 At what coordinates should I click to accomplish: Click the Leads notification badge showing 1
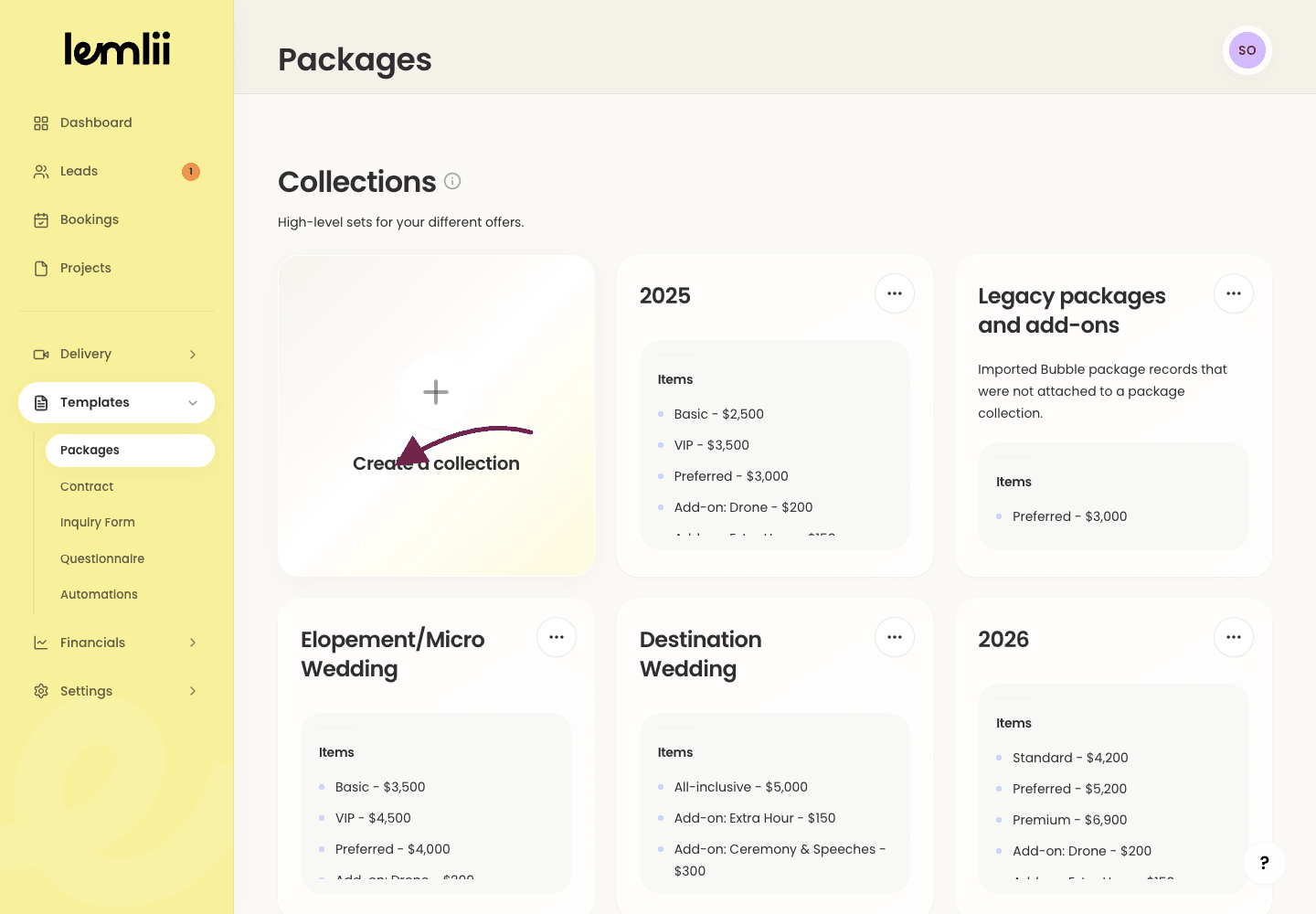pyautogui.click(x=191, y=172)
